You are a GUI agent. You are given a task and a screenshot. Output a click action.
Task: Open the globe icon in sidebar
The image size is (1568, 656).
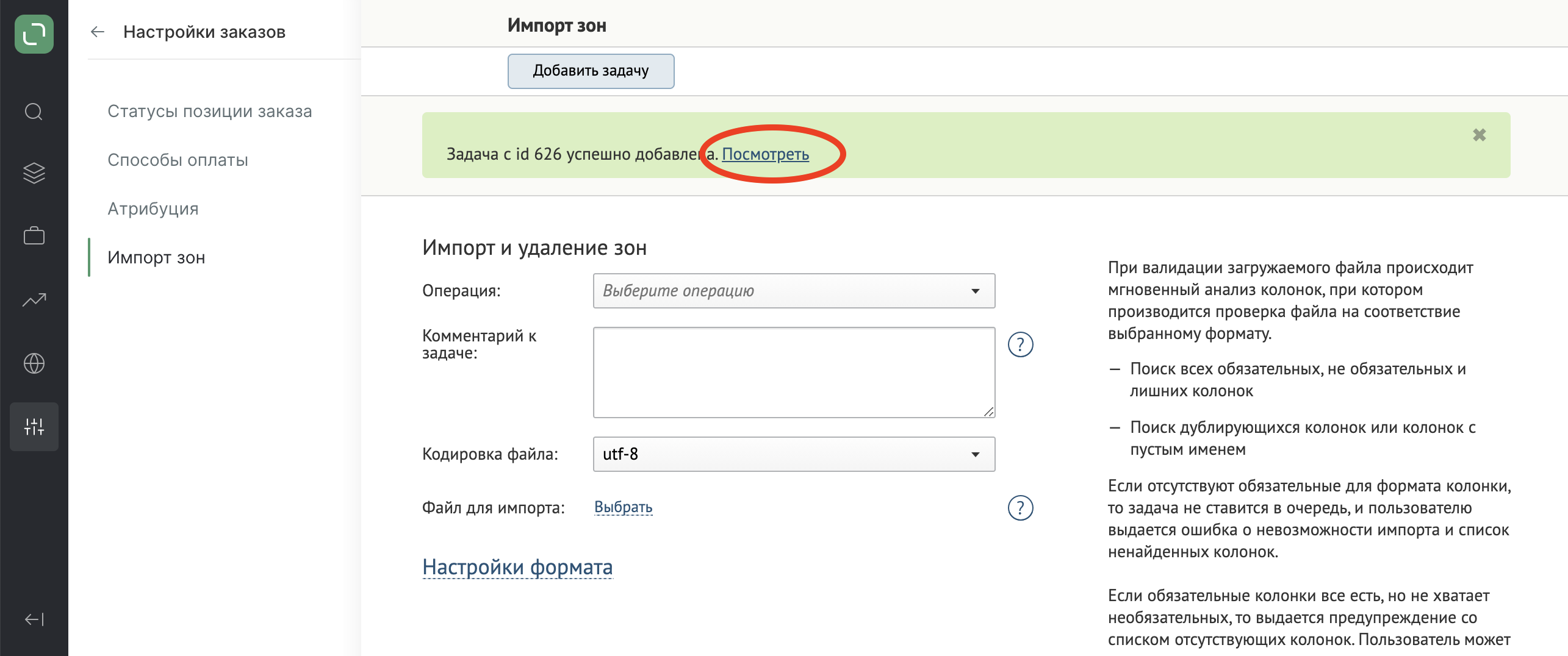(34, 363)
